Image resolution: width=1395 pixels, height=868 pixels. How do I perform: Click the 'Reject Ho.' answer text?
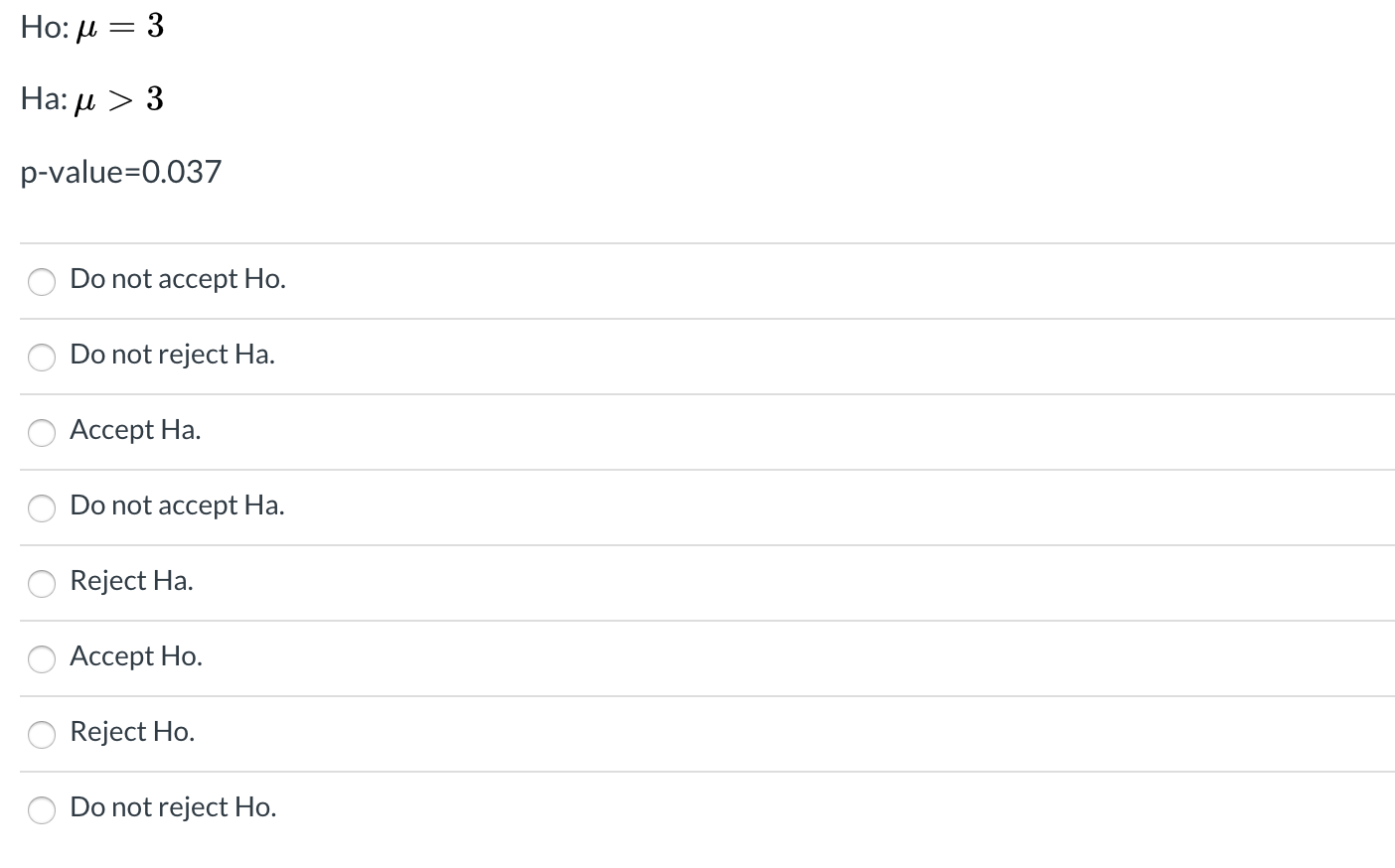pos(132,732)
